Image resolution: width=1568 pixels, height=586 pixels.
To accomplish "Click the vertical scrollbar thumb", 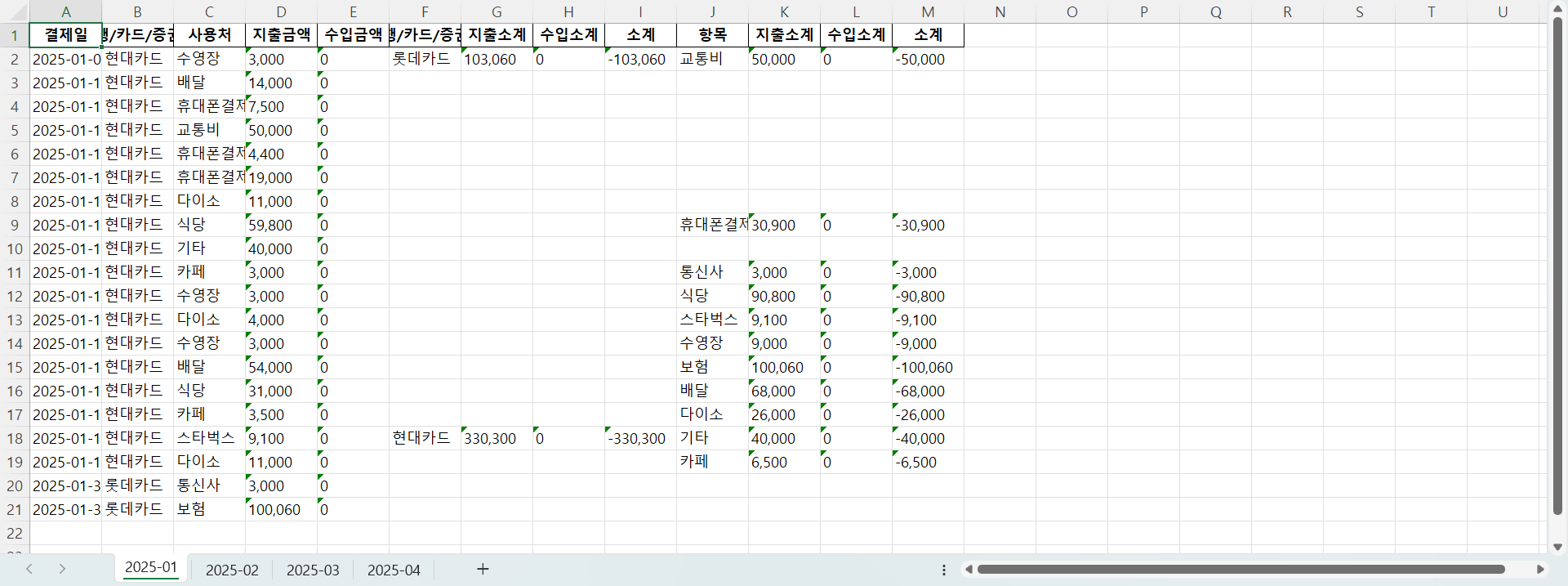I will pyautogui.click(x=1557, y=266).
